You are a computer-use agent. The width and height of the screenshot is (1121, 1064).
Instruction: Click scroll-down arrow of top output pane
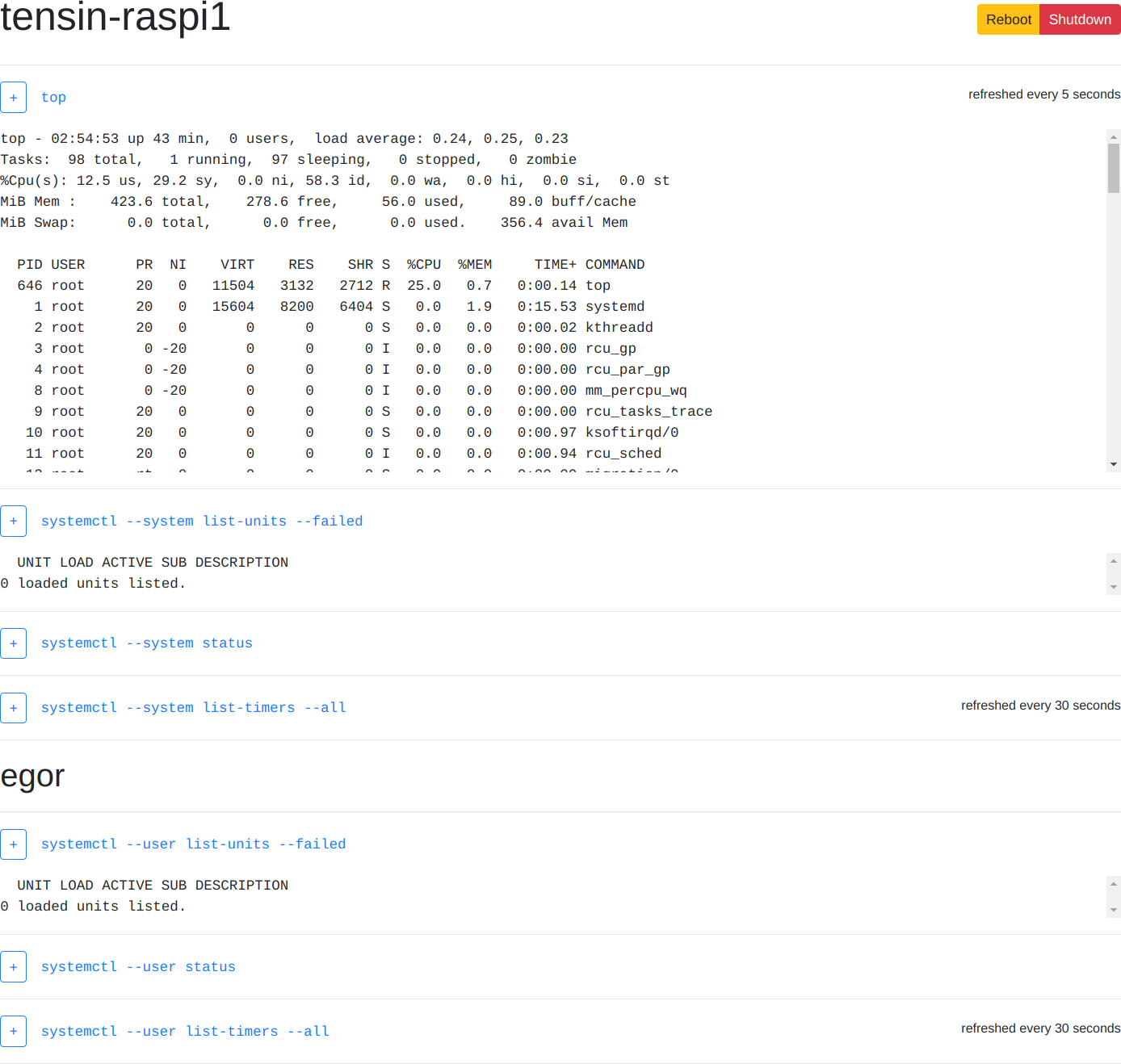click(1114, 464)
